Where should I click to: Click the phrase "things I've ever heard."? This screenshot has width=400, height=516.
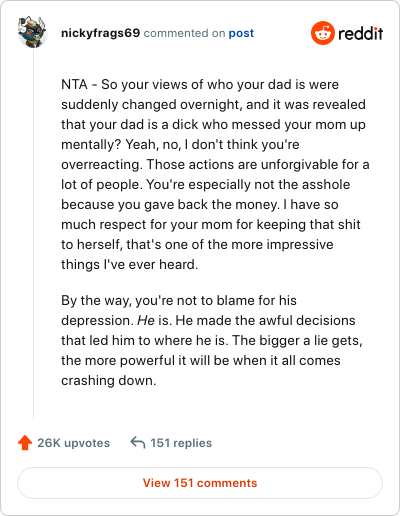130,264
